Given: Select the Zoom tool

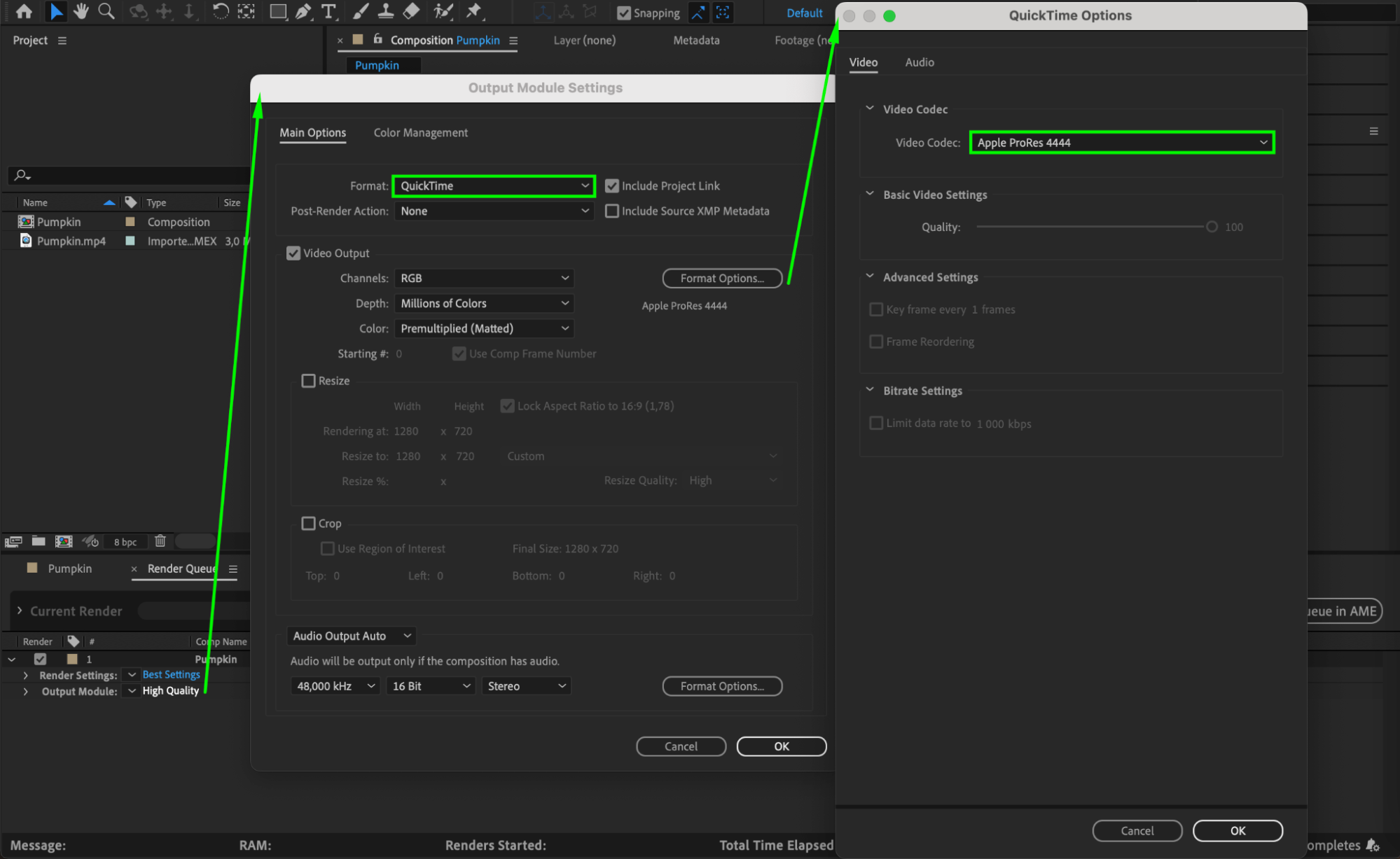Looking at the screenshot, I should pos(106,11).
